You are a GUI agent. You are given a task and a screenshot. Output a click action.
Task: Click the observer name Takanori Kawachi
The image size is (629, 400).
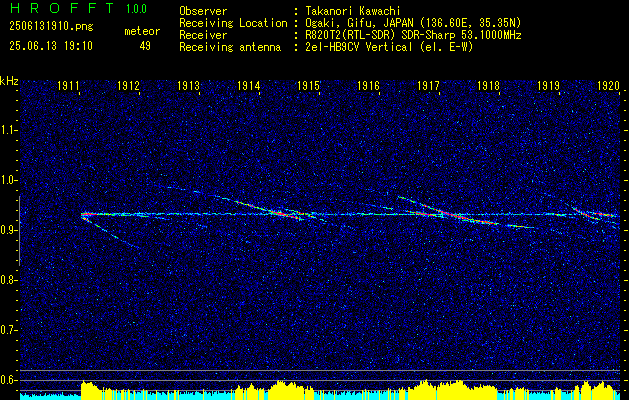(353, 11)
